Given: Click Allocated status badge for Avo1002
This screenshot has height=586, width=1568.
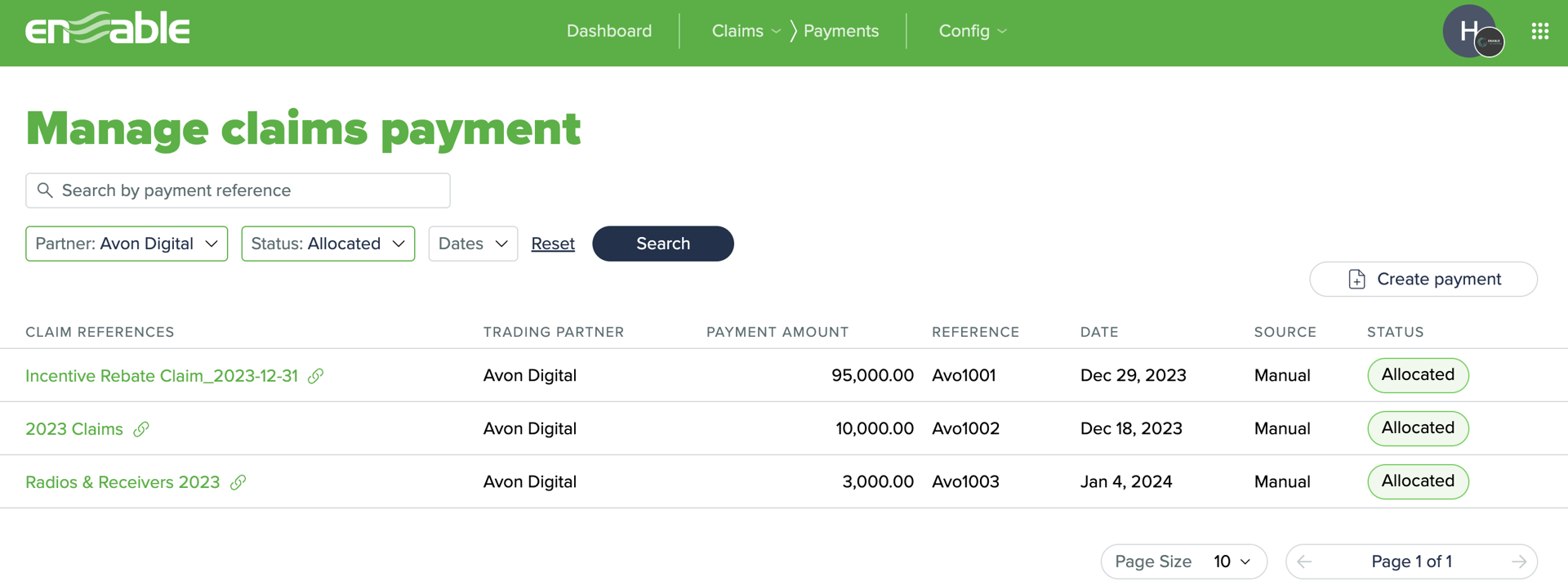Looking at the screenshot, I should click(1418, 428).
